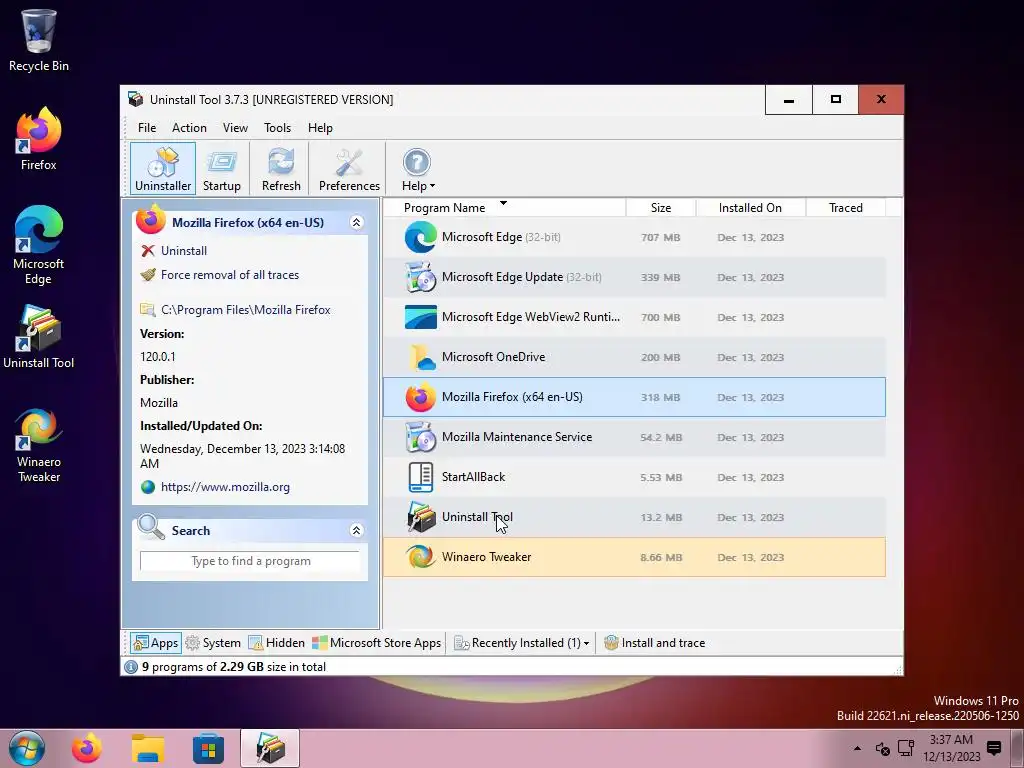Open notification center in system tray
The height and width of the screenshot is (768, 1024).
[x=994, y=748]
